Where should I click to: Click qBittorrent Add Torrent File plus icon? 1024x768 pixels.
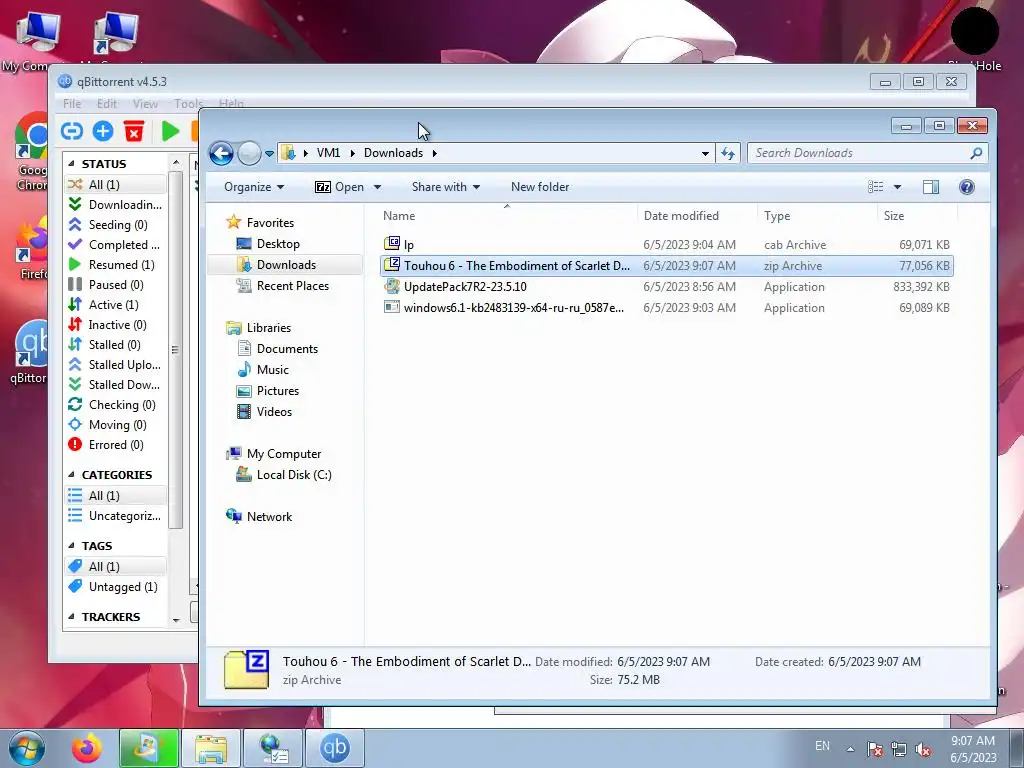click(103, 131)
